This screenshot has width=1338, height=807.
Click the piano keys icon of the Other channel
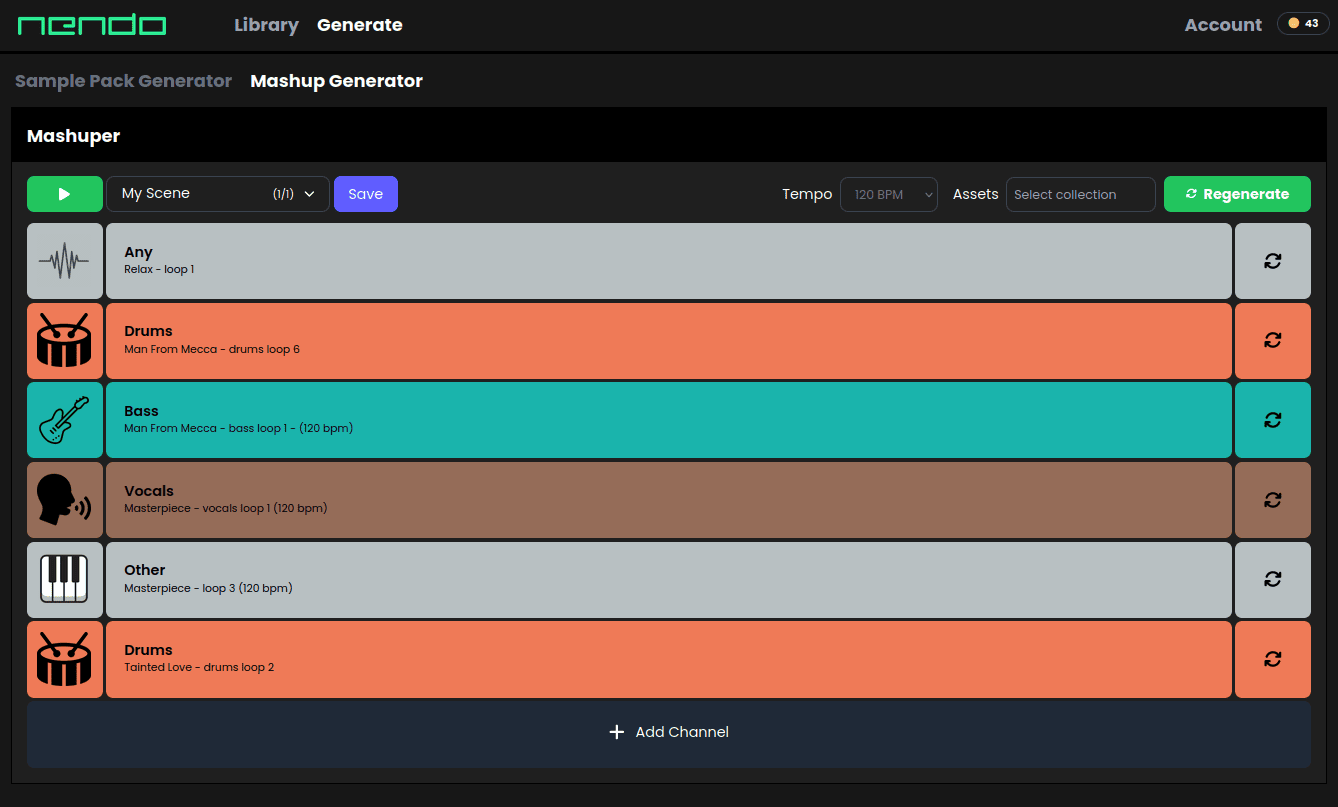coord(64,579)
